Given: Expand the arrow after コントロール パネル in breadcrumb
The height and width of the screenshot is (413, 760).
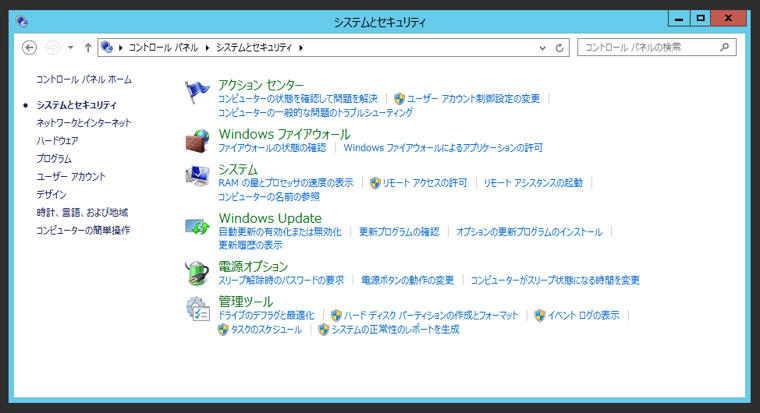Looking at the screenshot, I should pos(207,48).
